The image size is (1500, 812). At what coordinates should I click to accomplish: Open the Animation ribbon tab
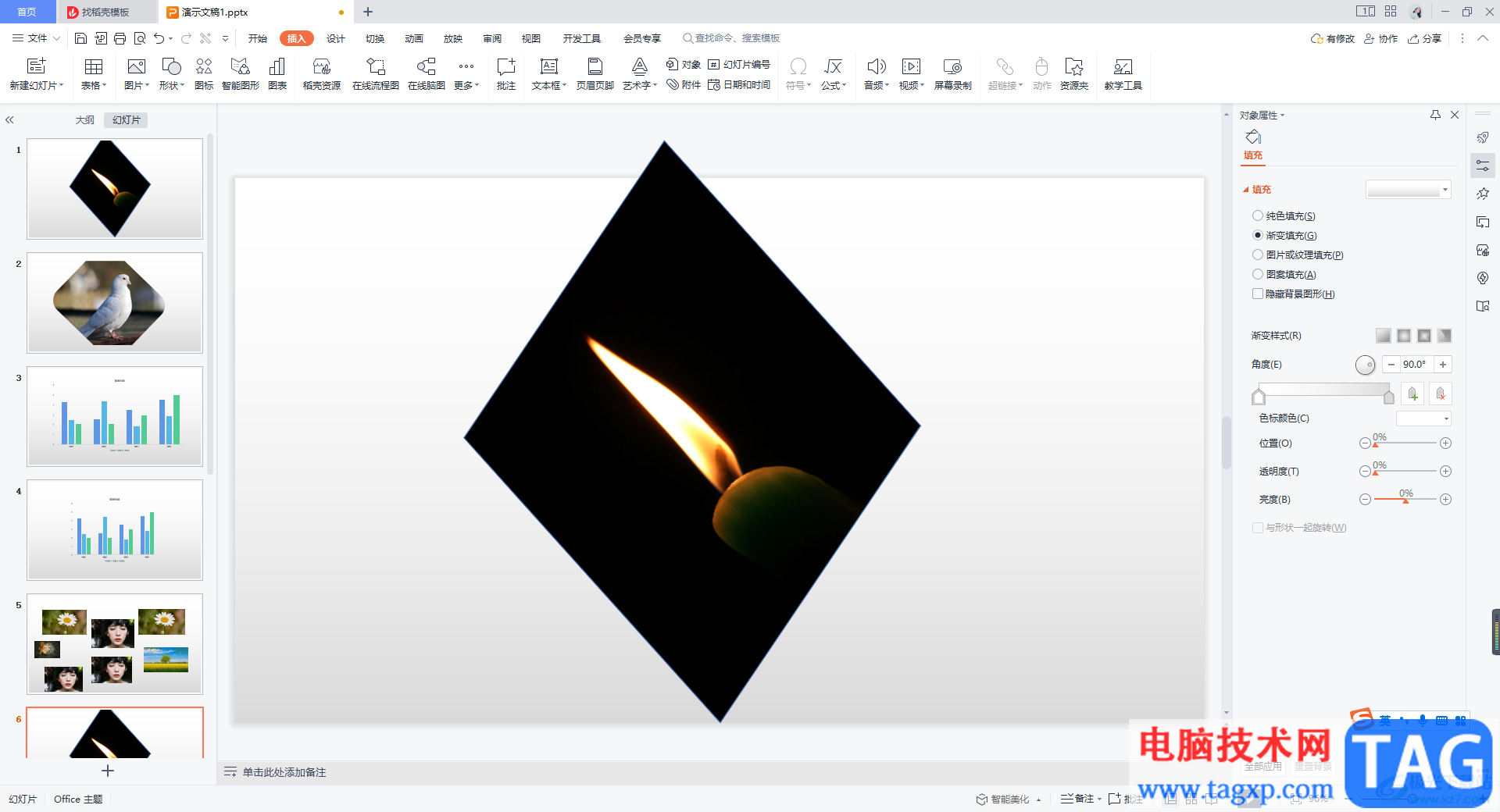414,38
